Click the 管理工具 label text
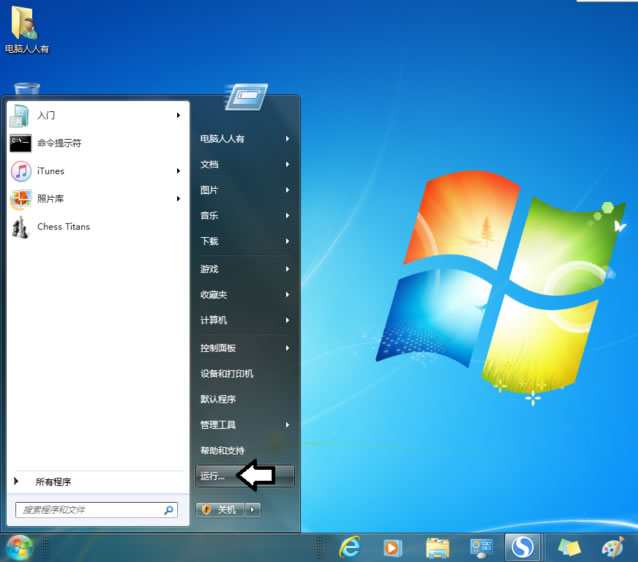 pos(218,425)
